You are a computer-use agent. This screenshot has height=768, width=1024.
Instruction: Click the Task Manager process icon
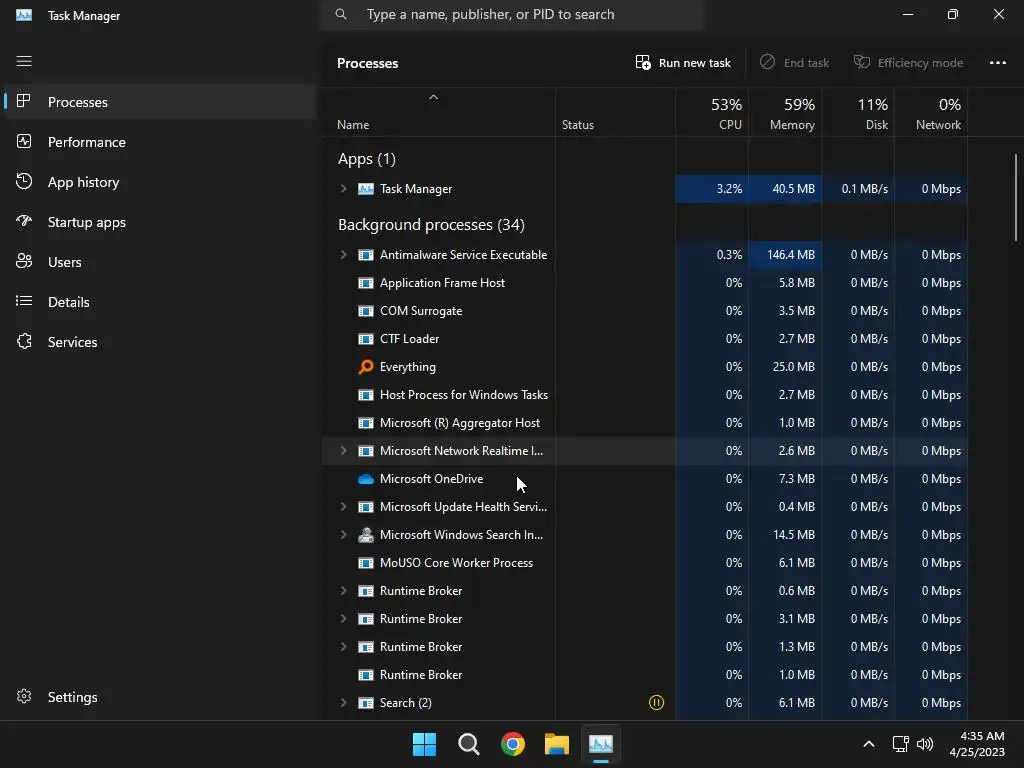tap(366, 189)
